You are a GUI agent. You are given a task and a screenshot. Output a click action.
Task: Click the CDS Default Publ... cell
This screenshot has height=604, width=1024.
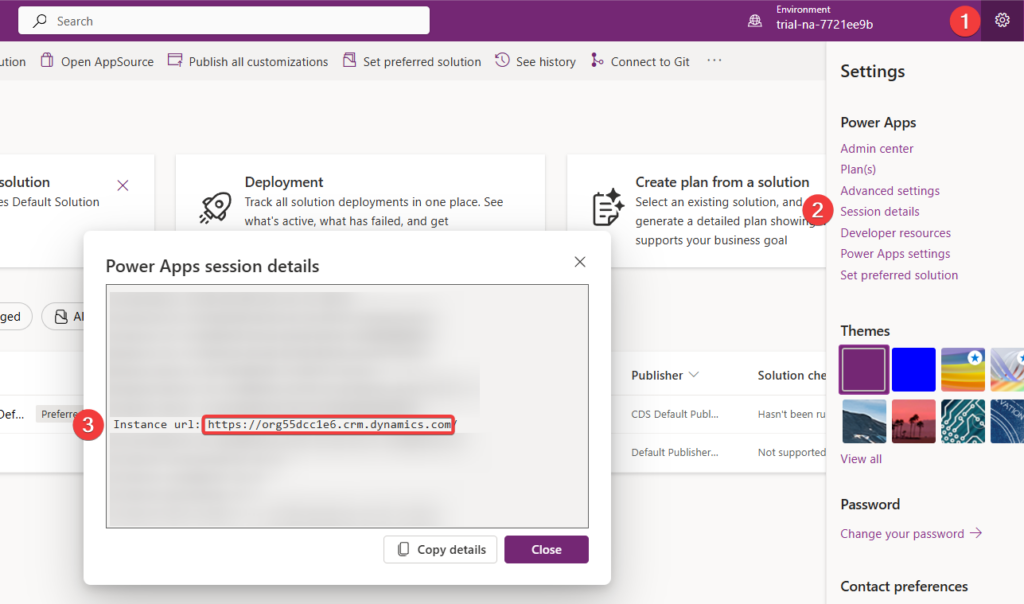coord(675,414)
